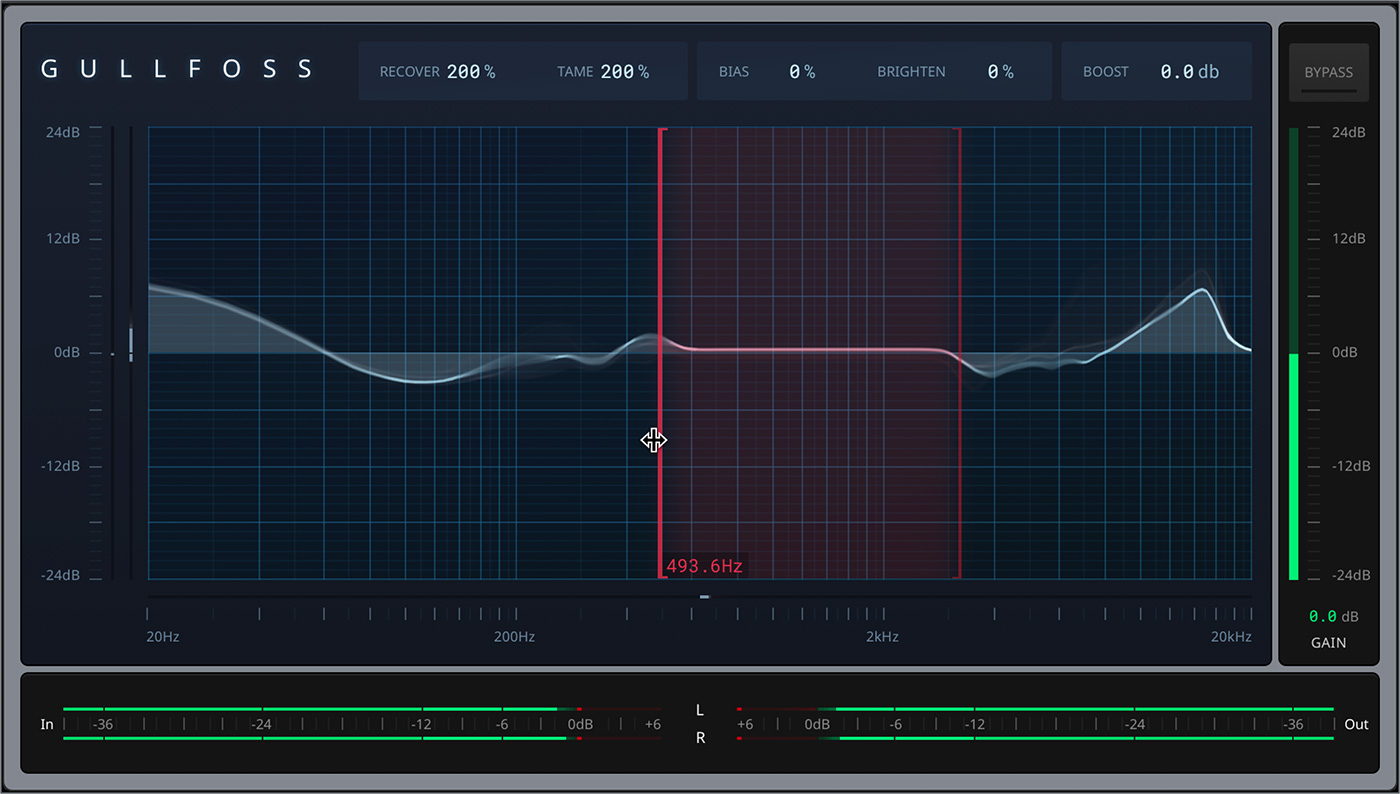Click the 20kHz axis label
This screenshot has width=1400, height=794.
click(x=1231, y=637)
